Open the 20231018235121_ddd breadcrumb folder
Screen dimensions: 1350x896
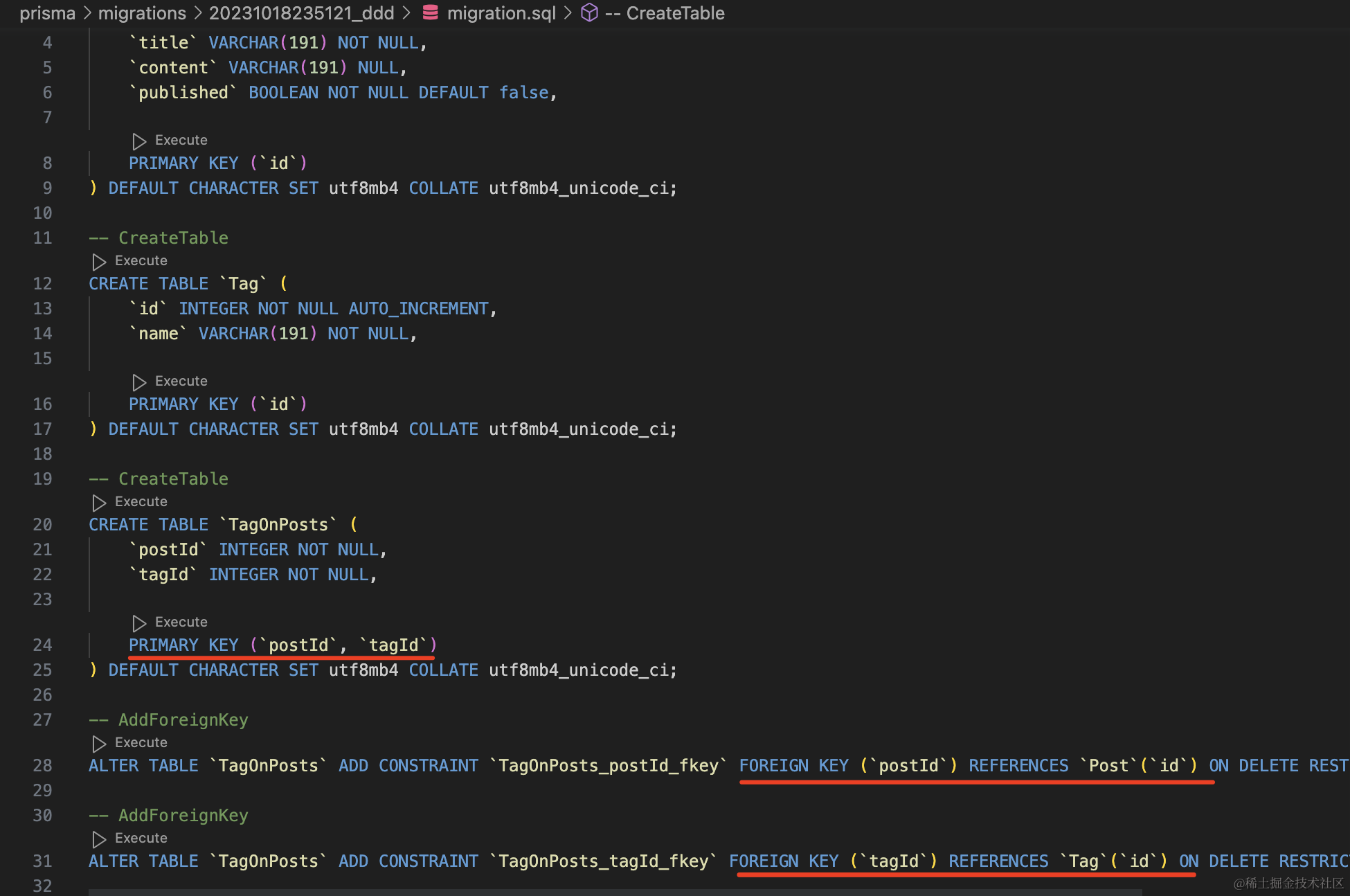(x=301, y=13)
